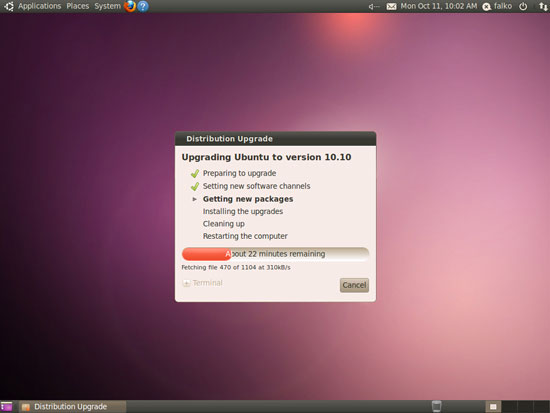Screen dimensions: 550x413
Task: Click the show desktop icon
Action: [x=6, y=407]
